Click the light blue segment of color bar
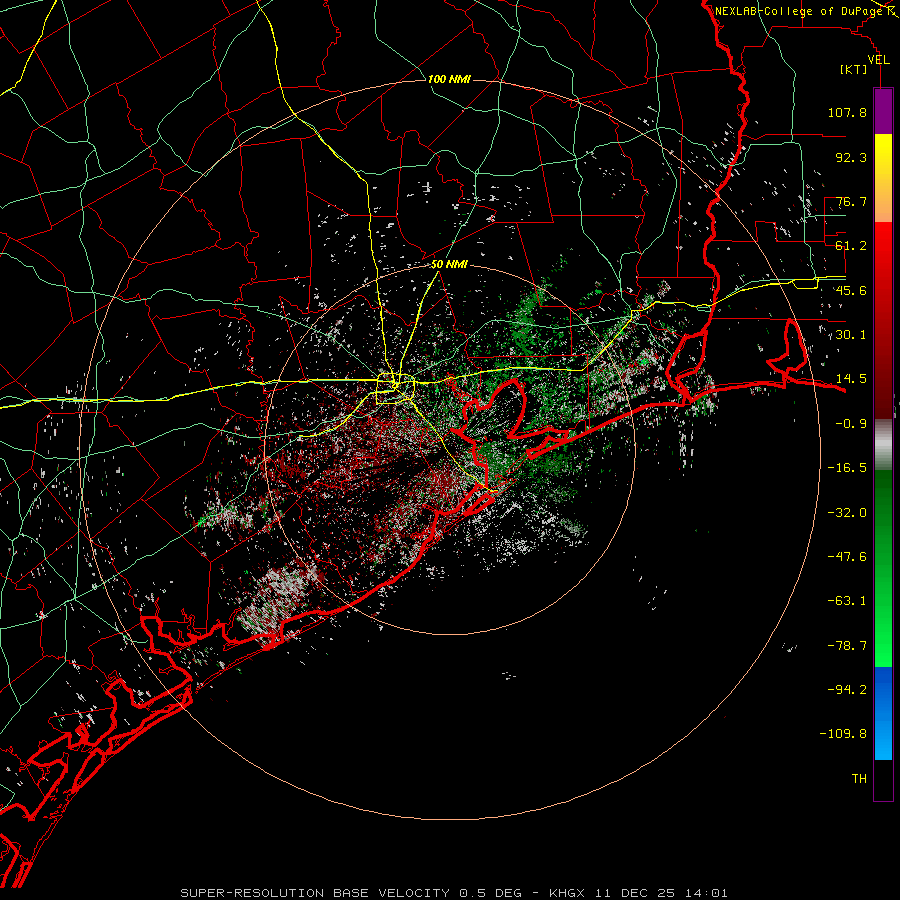This screenshot has width=900, height=900. 883,738
